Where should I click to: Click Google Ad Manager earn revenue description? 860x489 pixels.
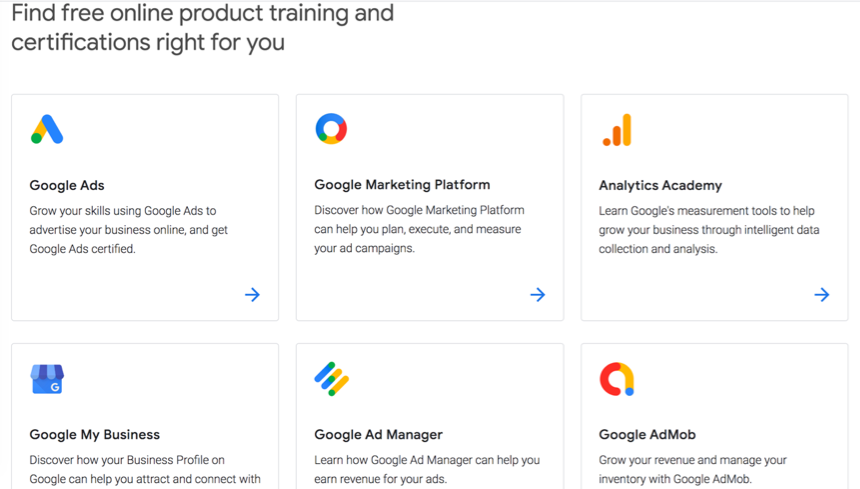(427, 469)
